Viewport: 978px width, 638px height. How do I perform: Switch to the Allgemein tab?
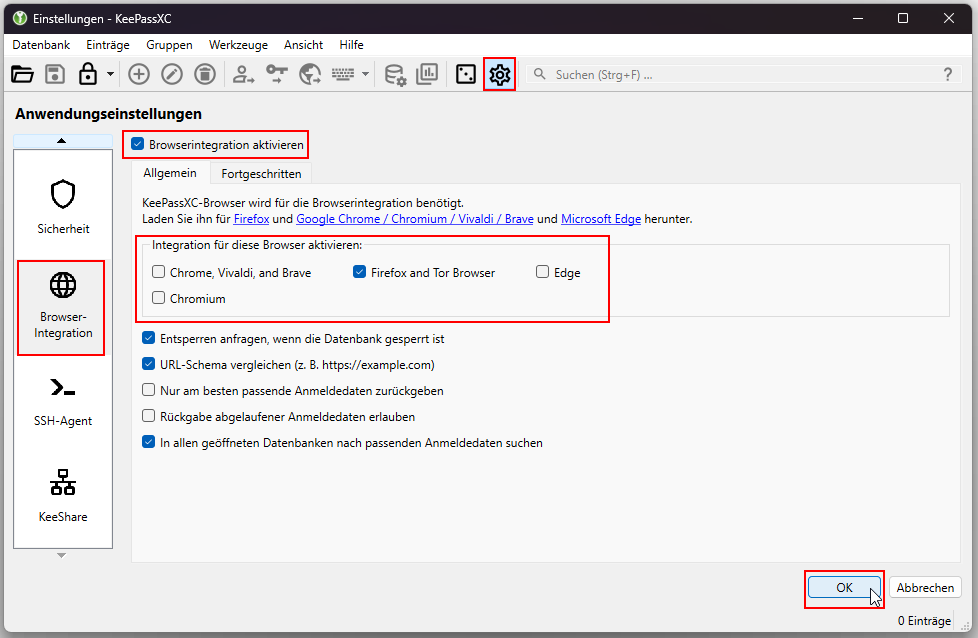pos(170,173)
